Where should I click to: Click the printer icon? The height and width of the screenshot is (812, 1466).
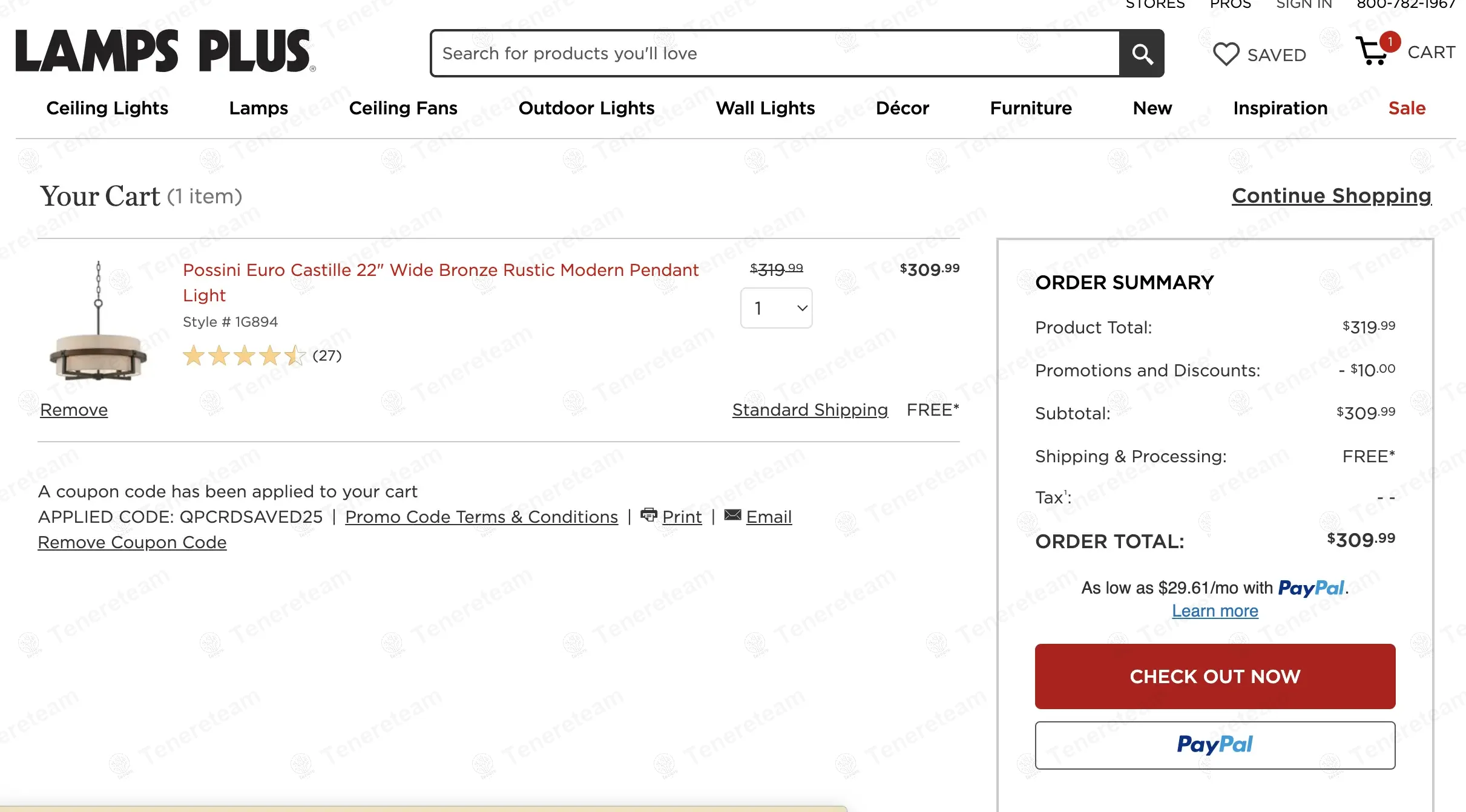click(648, 515)
